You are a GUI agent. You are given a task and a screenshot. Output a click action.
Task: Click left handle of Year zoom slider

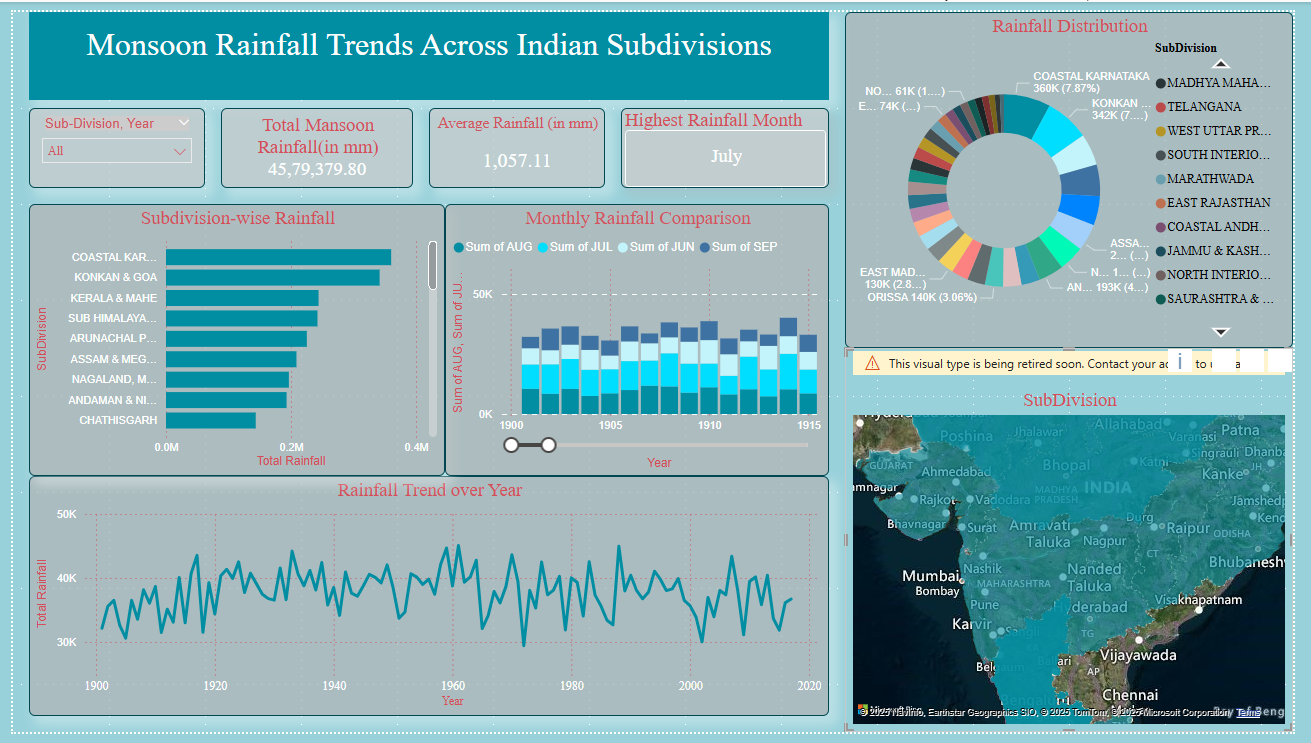tap(512, 444)
